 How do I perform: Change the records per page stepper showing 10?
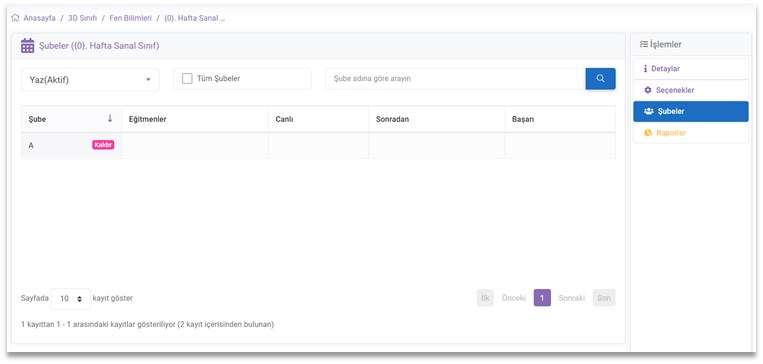71,298
